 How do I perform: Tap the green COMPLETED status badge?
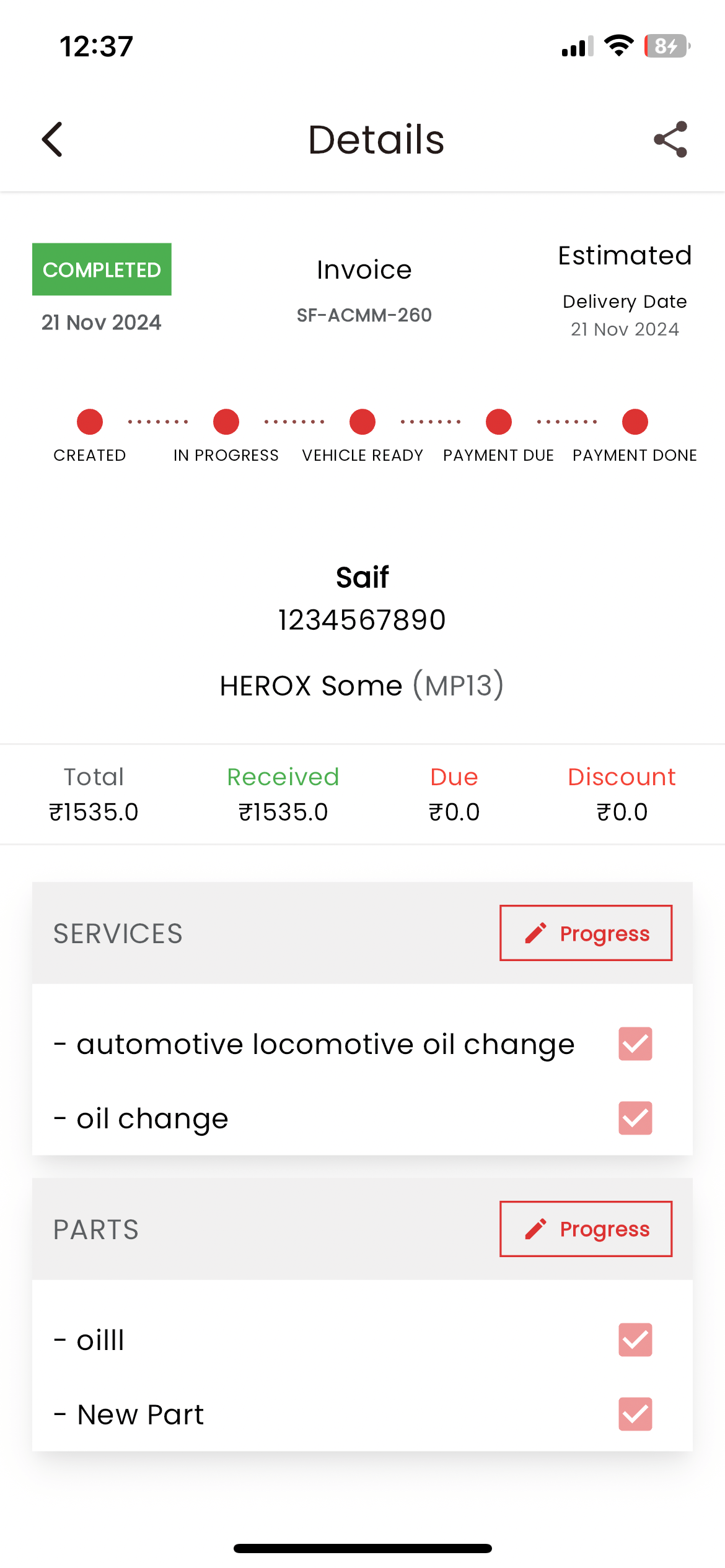coord(102,269)
